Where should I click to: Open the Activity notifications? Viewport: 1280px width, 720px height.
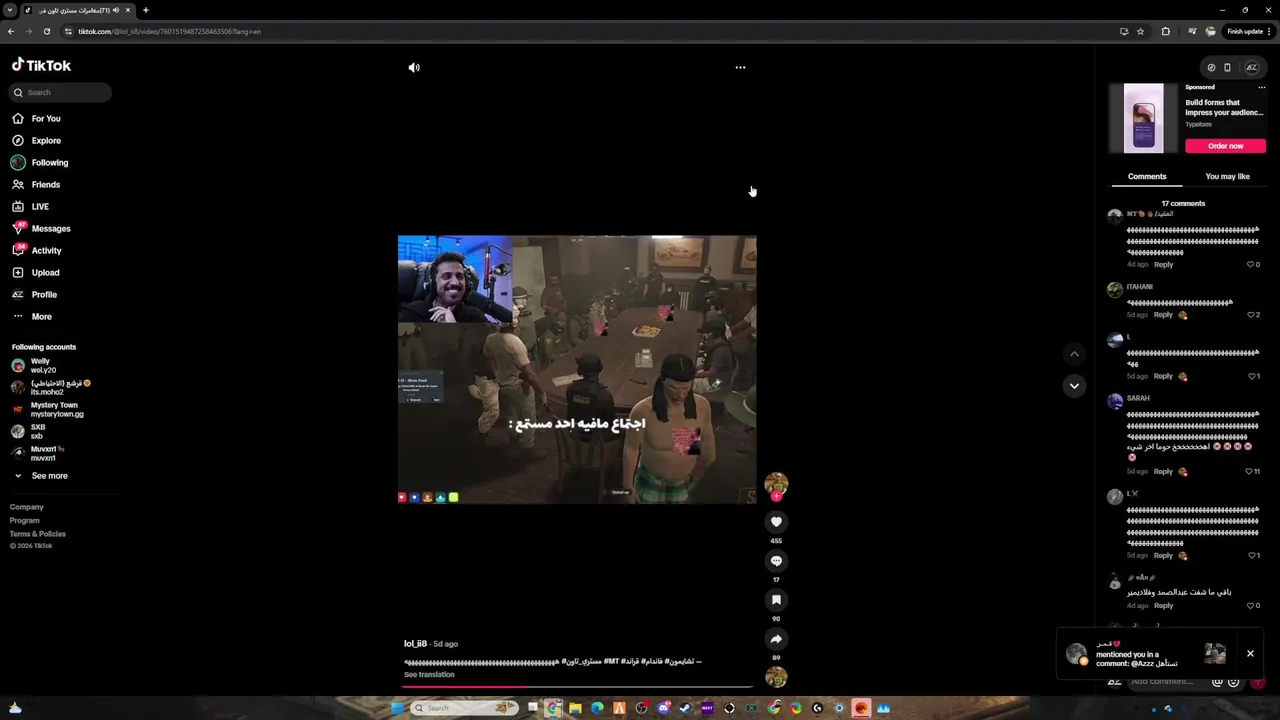click(x=46, y=251)
